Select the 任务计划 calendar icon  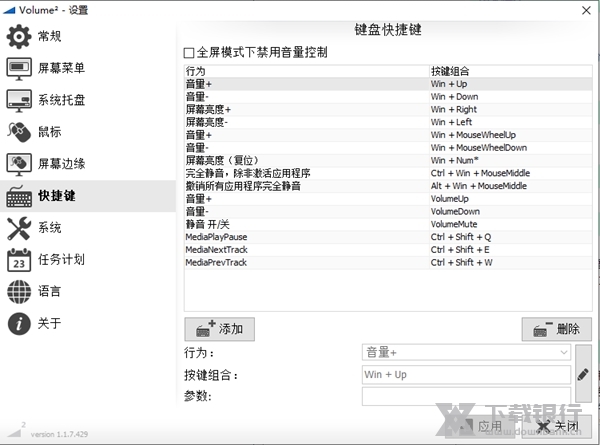[19, 260]
